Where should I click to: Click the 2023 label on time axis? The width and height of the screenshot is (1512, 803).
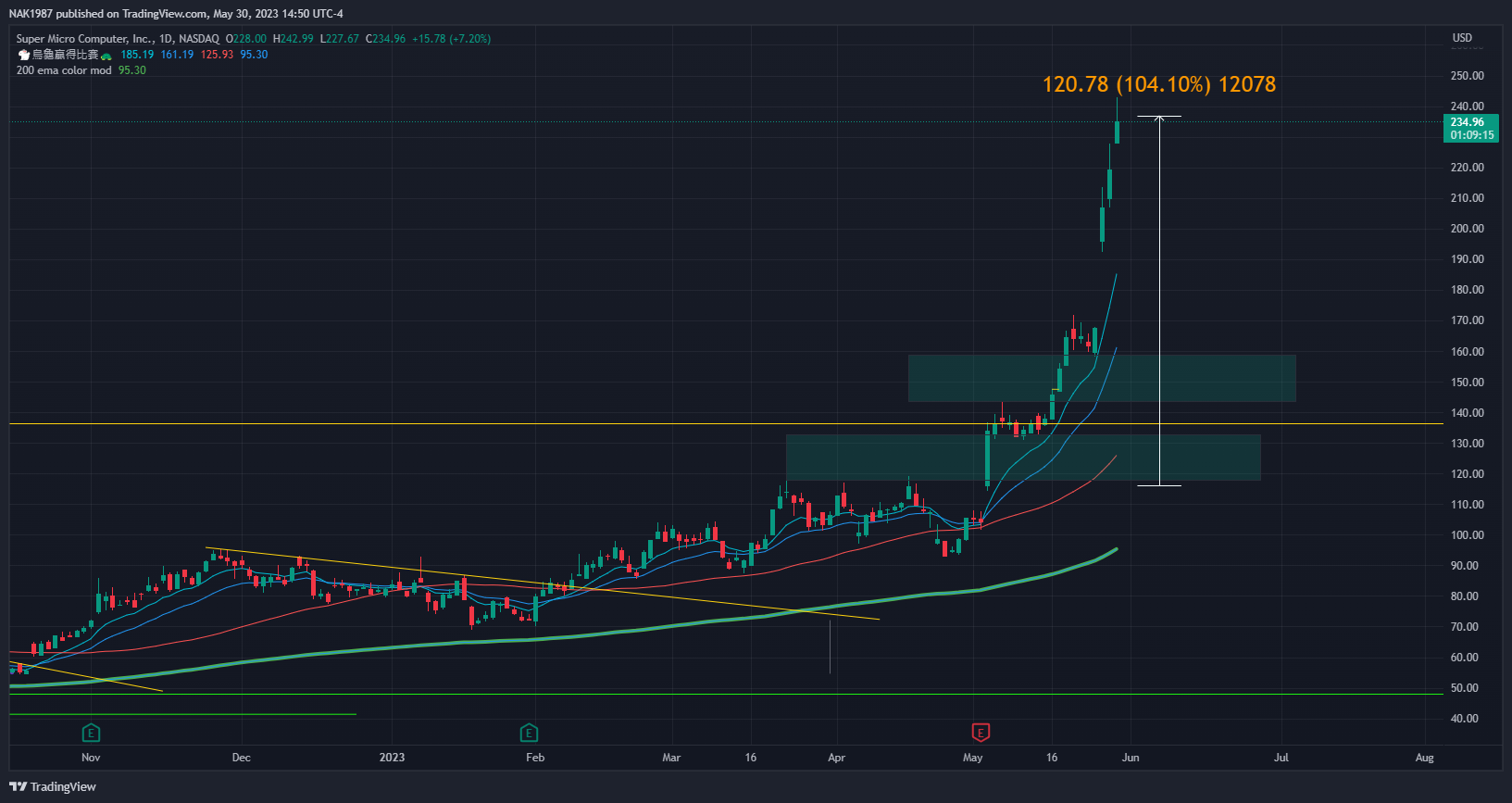[392, 758]
